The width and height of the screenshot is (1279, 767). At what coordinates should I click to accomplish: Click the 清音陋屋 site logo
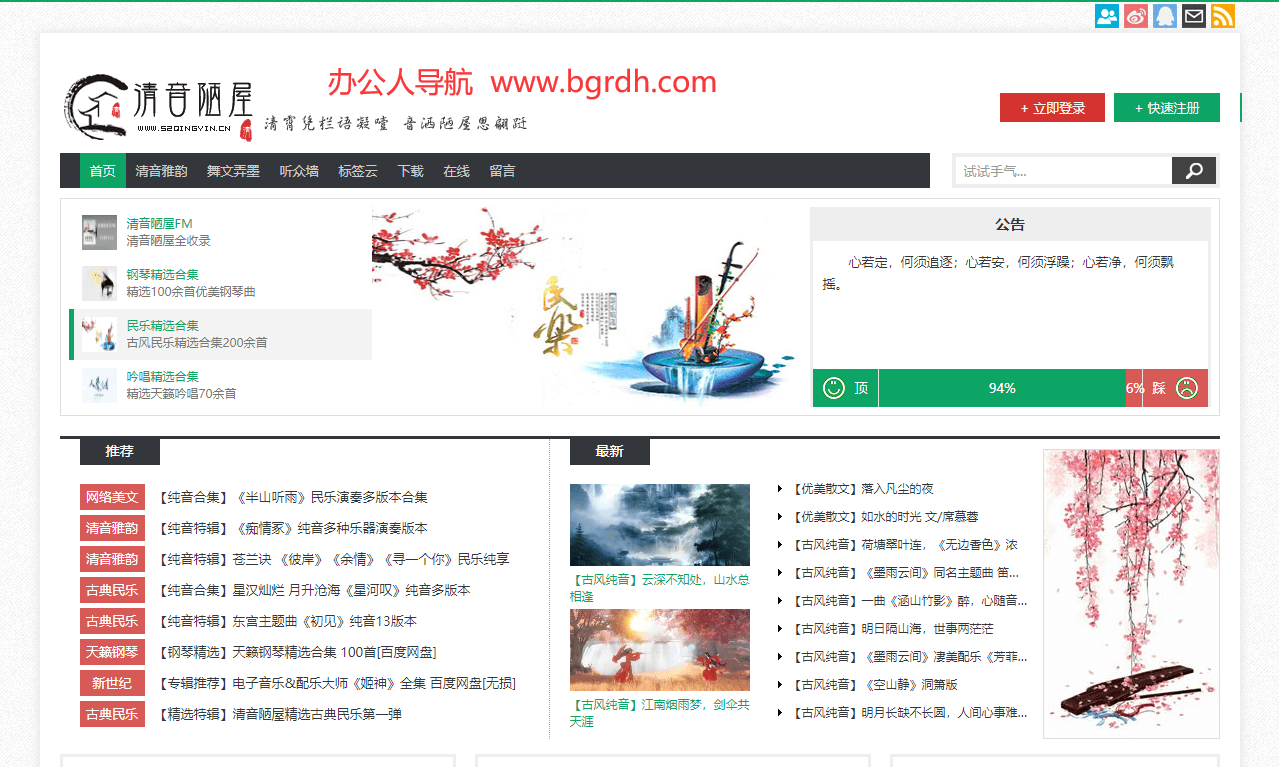click(158, 106)
